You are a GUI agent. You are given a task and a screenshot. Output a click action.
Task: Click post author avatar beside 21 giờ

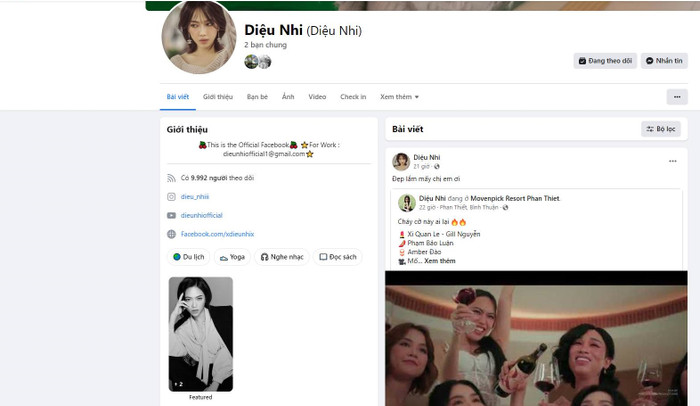401,162
